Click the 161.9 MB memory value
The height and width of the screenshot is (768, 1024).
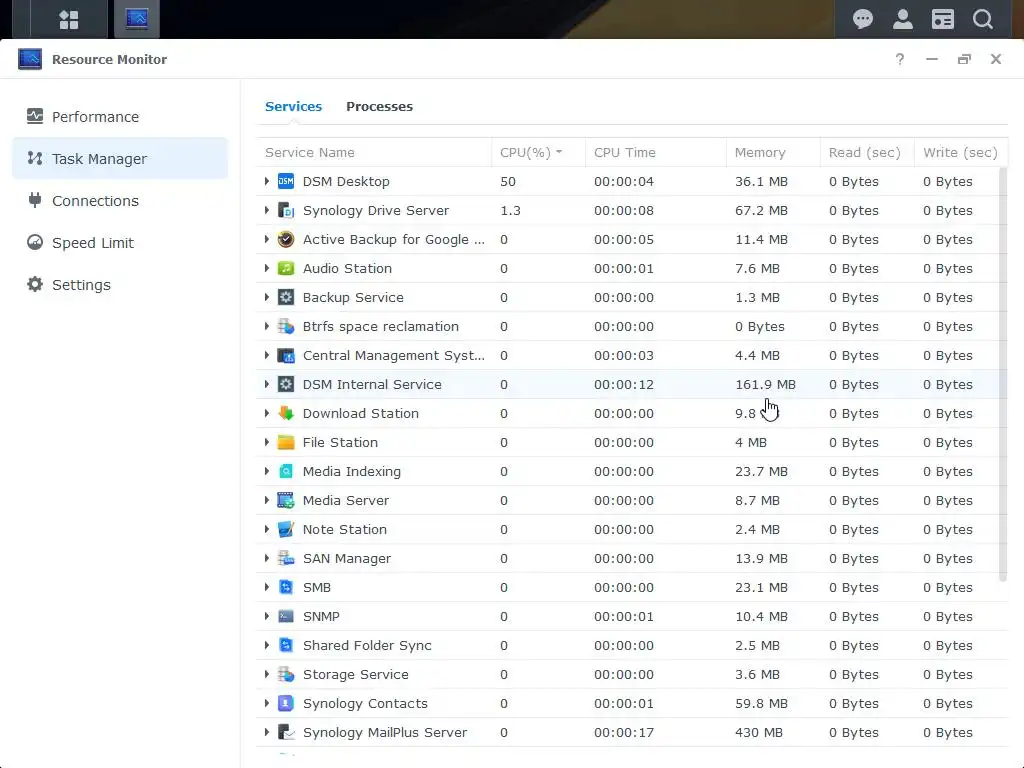click(765, 384)
